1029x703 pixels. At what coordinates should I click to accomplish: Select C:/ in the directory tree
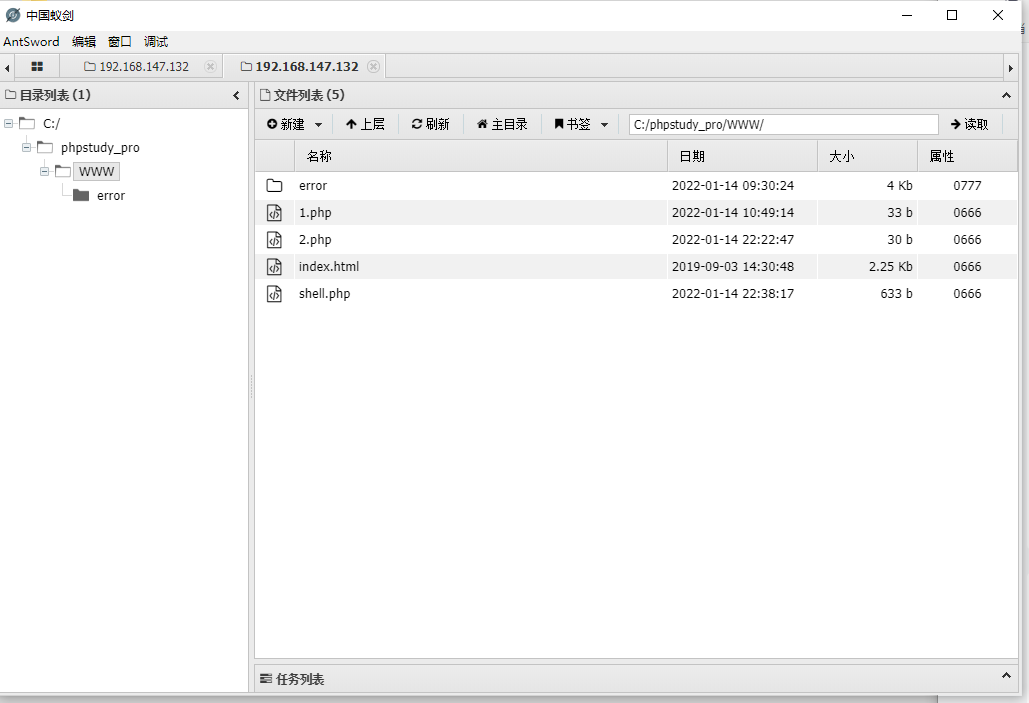coord(51,123)
